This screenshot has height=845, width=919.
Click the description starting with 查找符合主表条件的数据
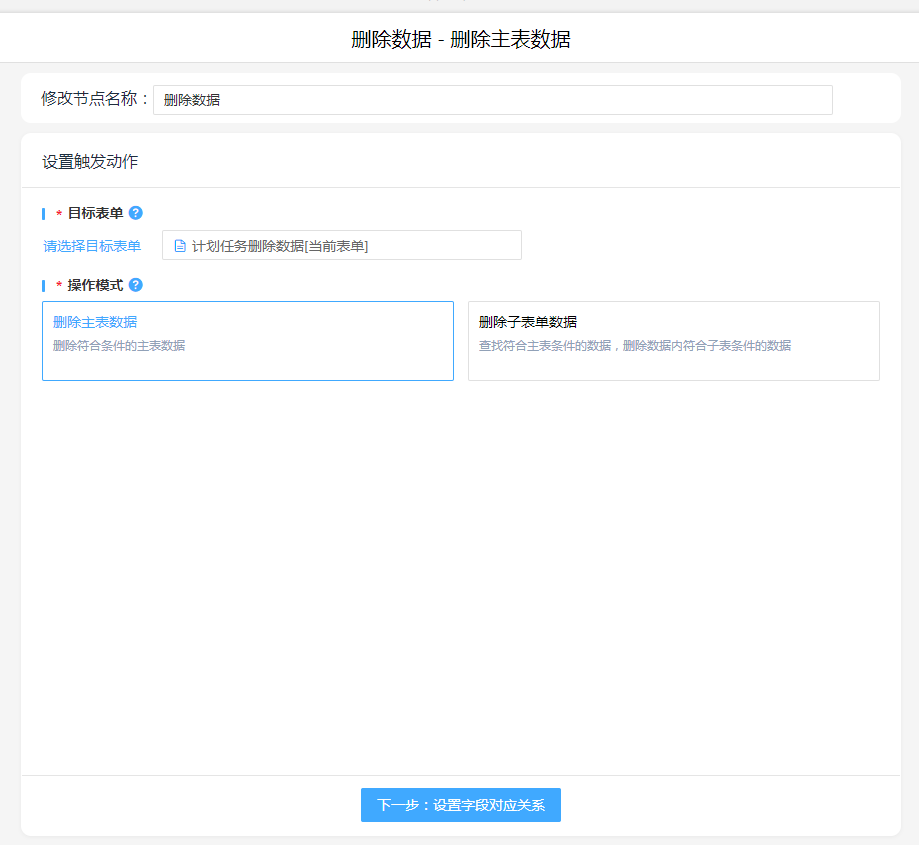pyautogui.click(x=635, y=346)
